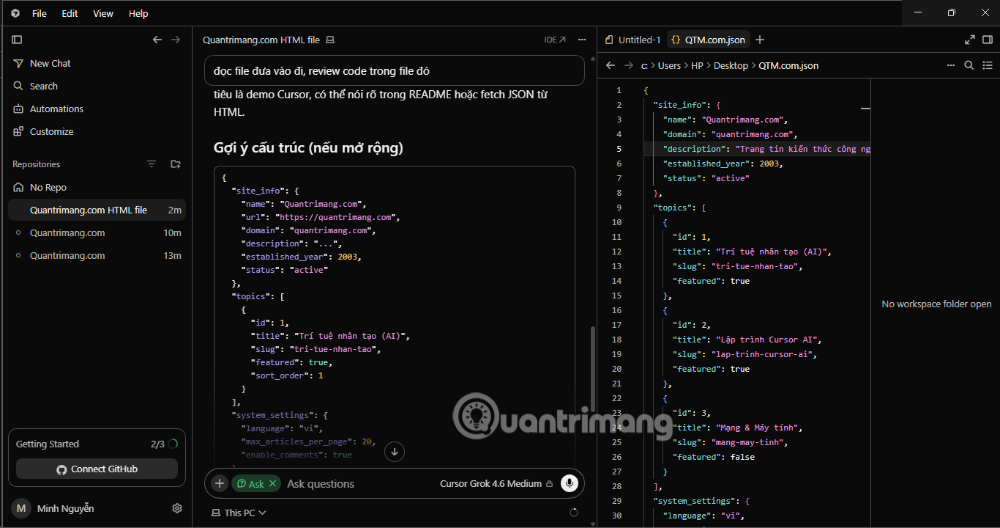This screenshot has height=528, width=1000.
Task: Open the chat's more options menu
Action: (582, 40)
